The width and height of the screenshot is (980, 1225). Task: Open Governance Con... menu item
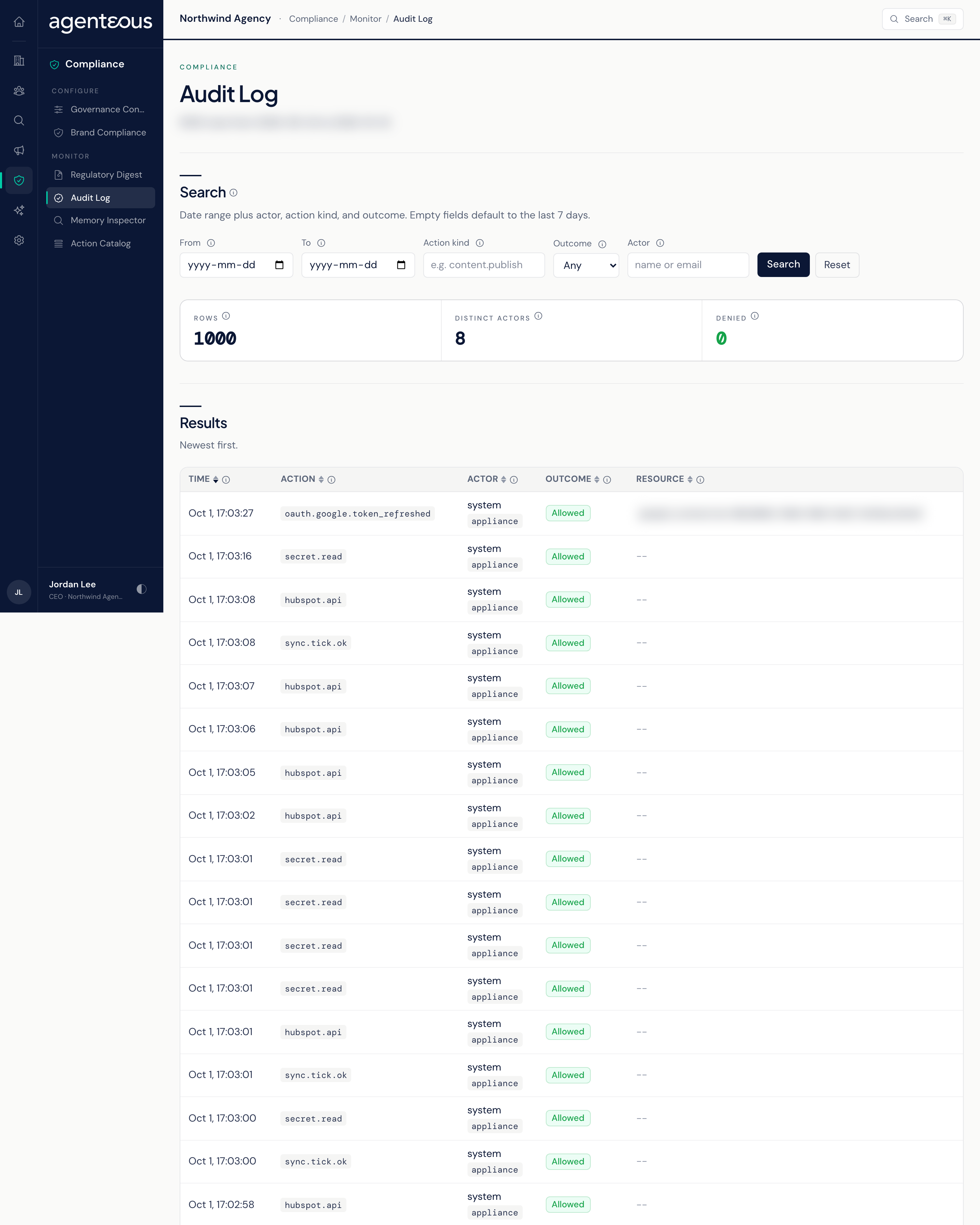click(101, 110)
